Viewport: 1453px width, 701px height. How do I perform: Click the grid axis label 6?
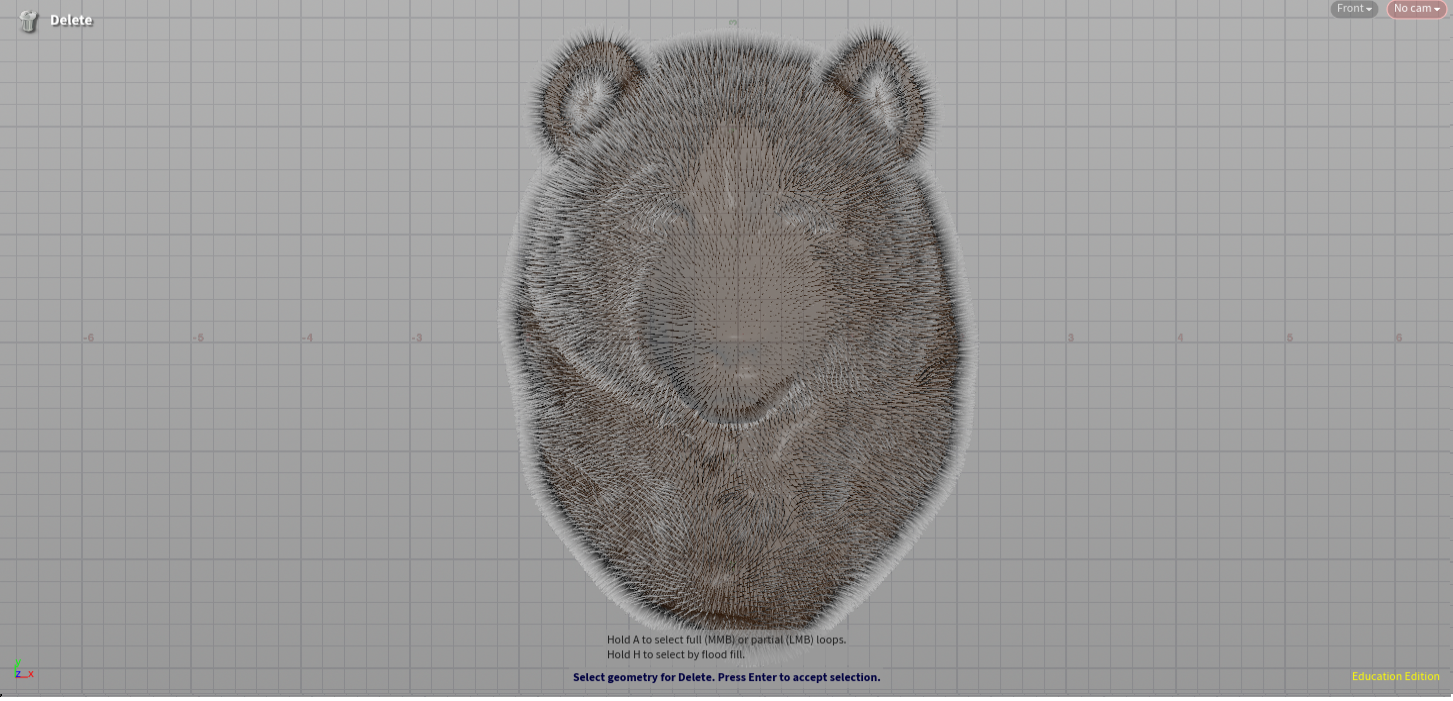pos(1398,339)
